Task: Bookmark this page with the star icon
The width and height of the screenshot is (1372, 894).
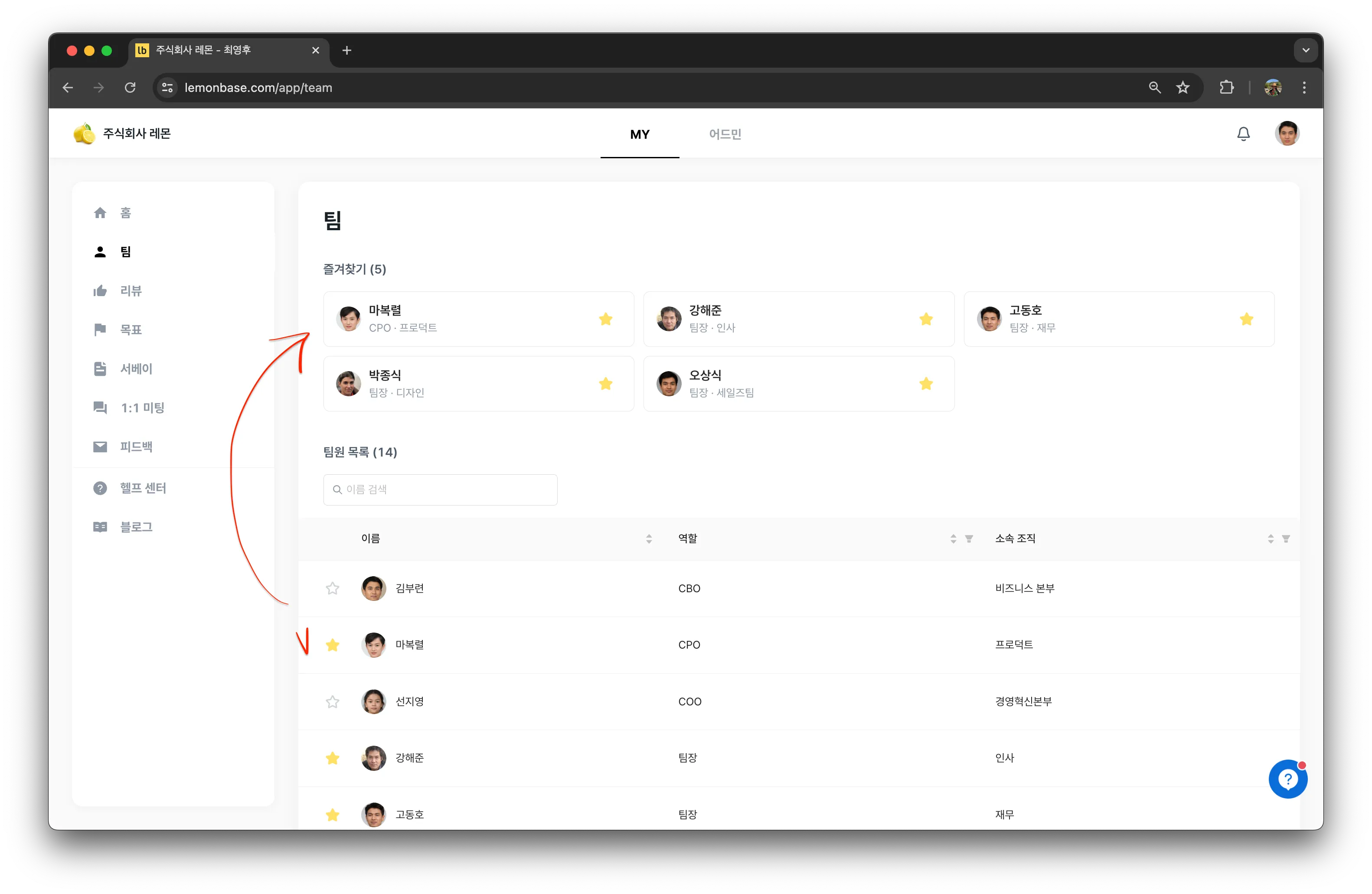Action: click(1183, 88)
